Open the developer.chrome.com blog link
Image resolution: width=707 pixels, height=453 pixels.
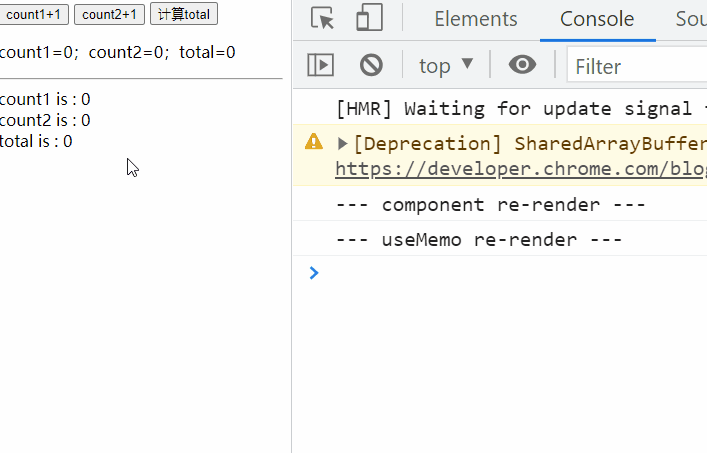(520, 169)
